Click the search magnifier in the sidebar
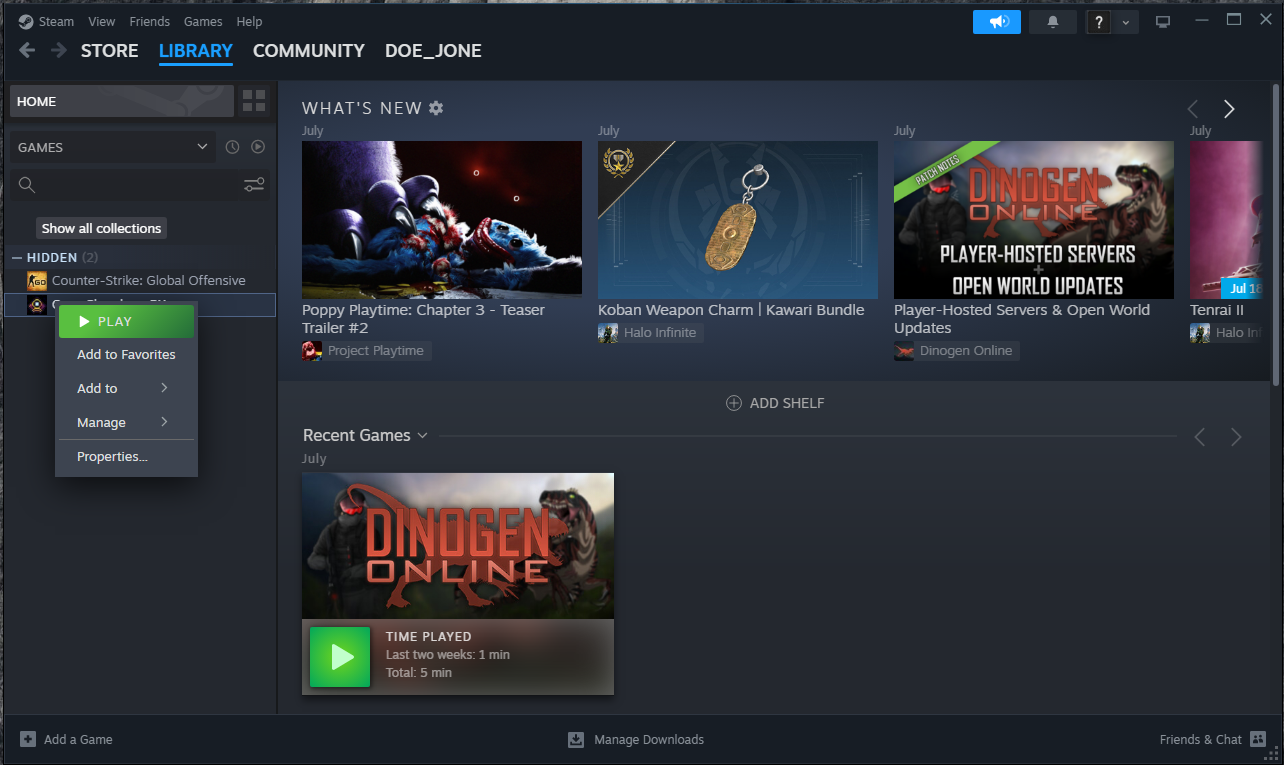This screenshot has height=765, width=1284. pyautogui.click(x=26, y=185)
